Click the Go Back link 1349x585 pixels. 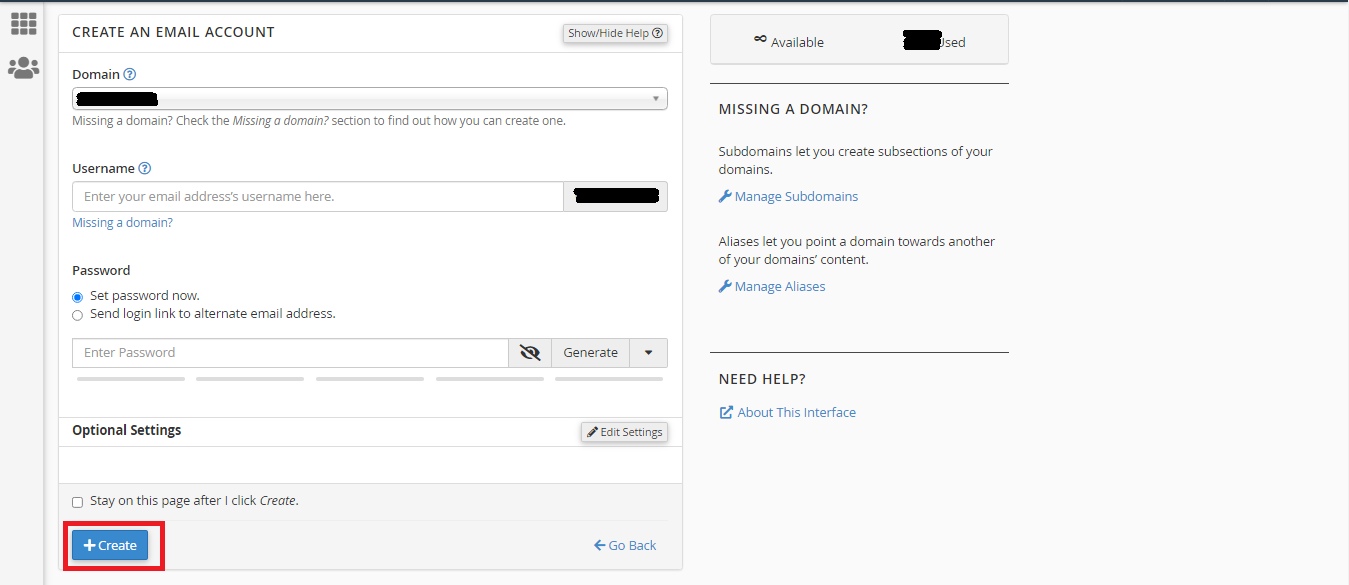625,545
